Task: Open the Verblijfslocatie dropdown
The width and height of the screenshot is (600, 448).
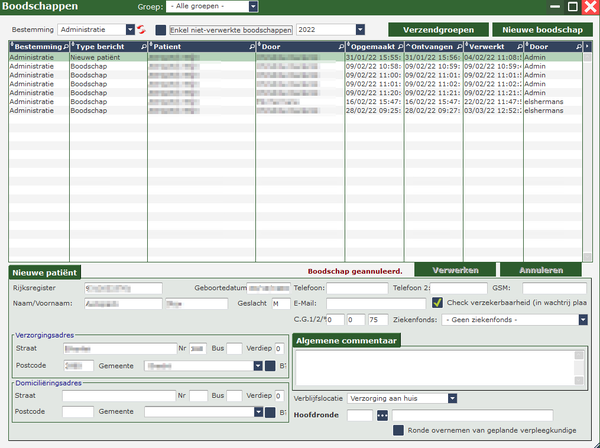Action: tap(453, 398)
